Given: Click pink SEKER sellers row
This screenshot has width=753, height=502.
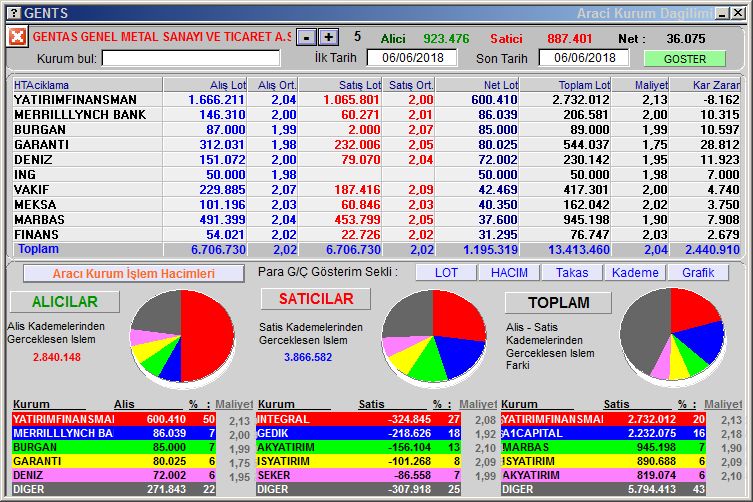Looking at the screenshot, I should point(359,475).
